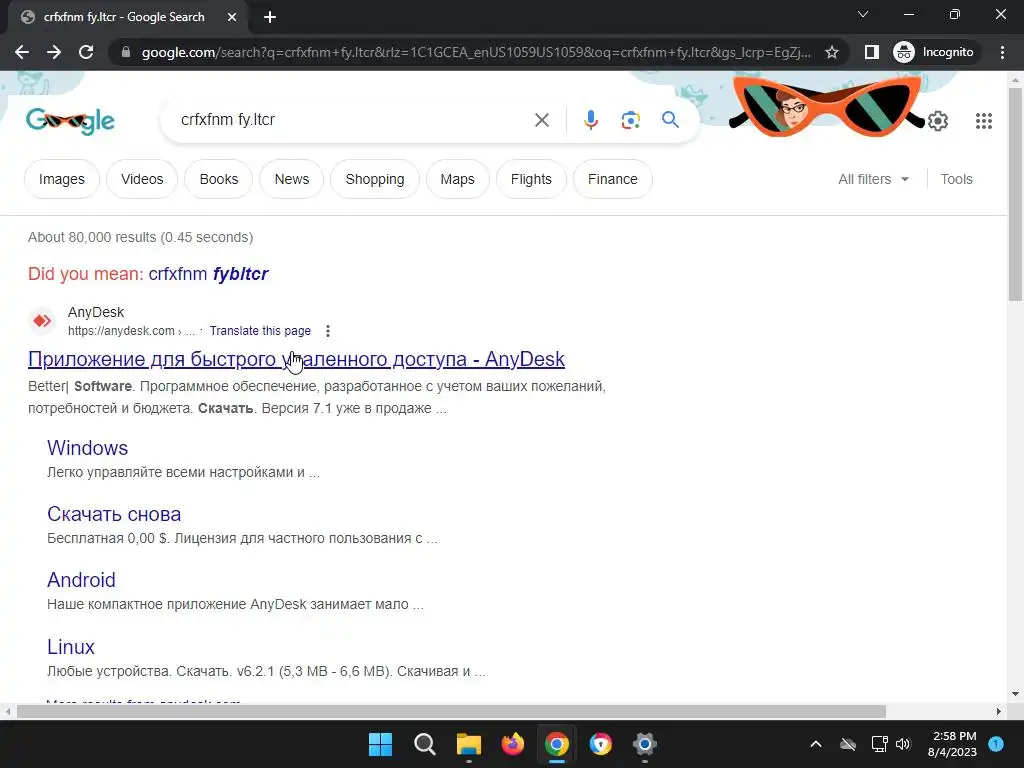
Task: Toggle the browser side panel icon
Action: (871, 52)
